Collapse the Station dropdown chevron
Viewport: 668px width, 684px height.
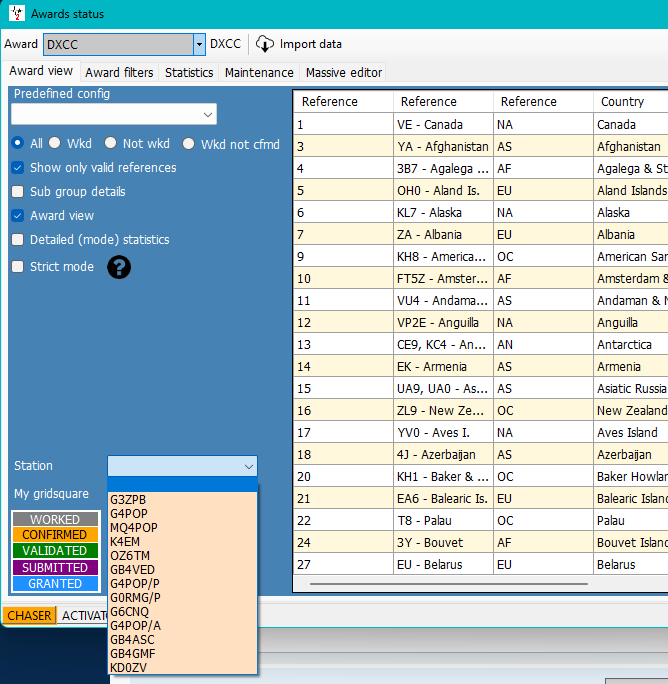click(249, 466)
